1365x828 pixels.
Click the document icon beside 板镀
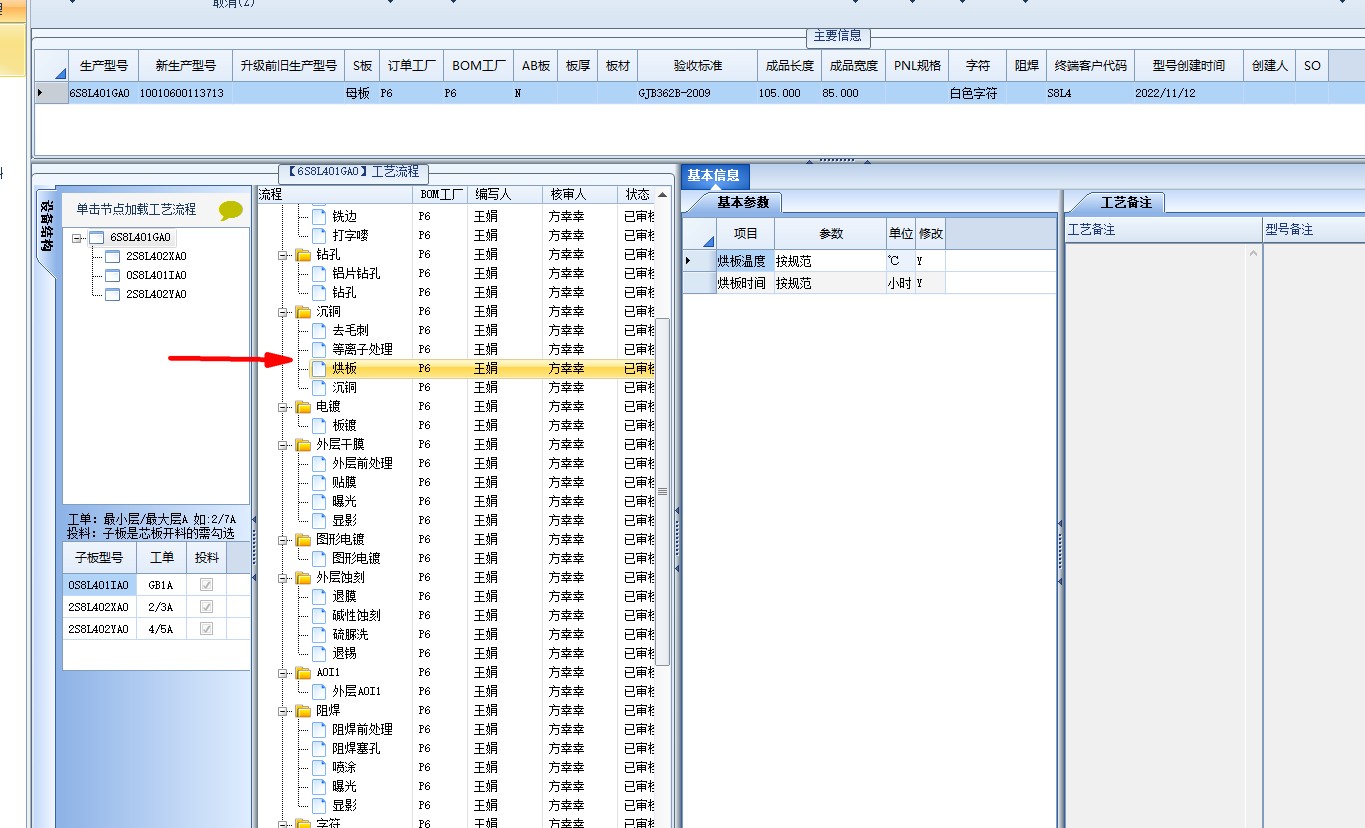[319, 425]
